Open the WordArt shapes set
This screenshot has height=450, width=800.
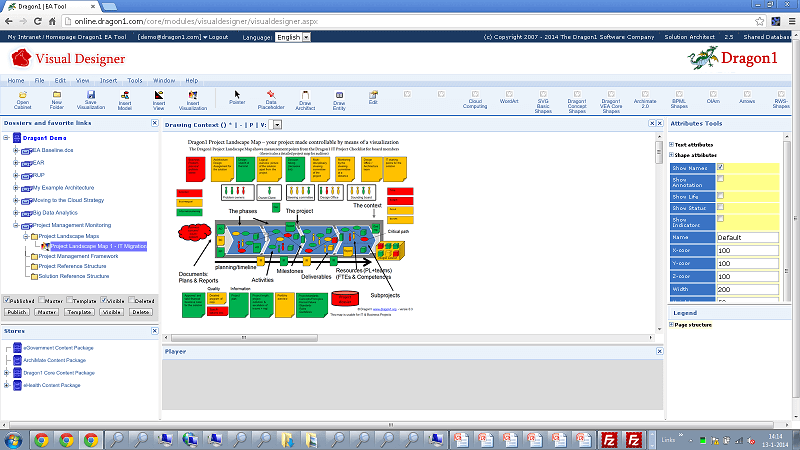(509, 97)
